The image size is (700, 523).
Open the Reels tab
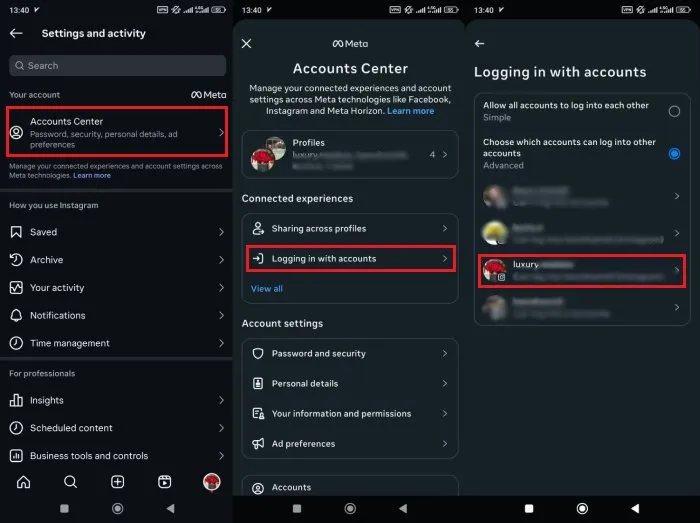click(x=164, y=482)
